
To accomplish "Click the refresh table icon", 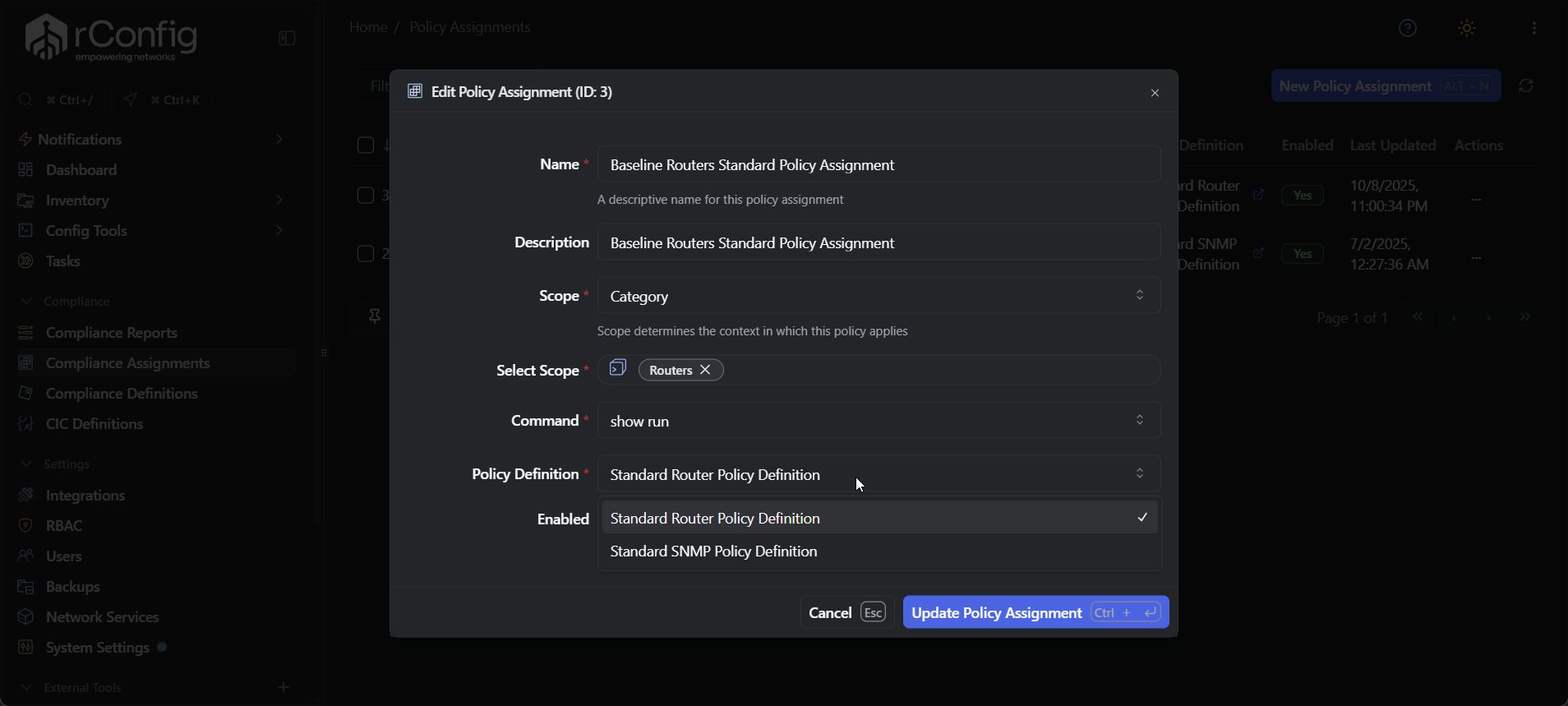I will point(1526,85).
